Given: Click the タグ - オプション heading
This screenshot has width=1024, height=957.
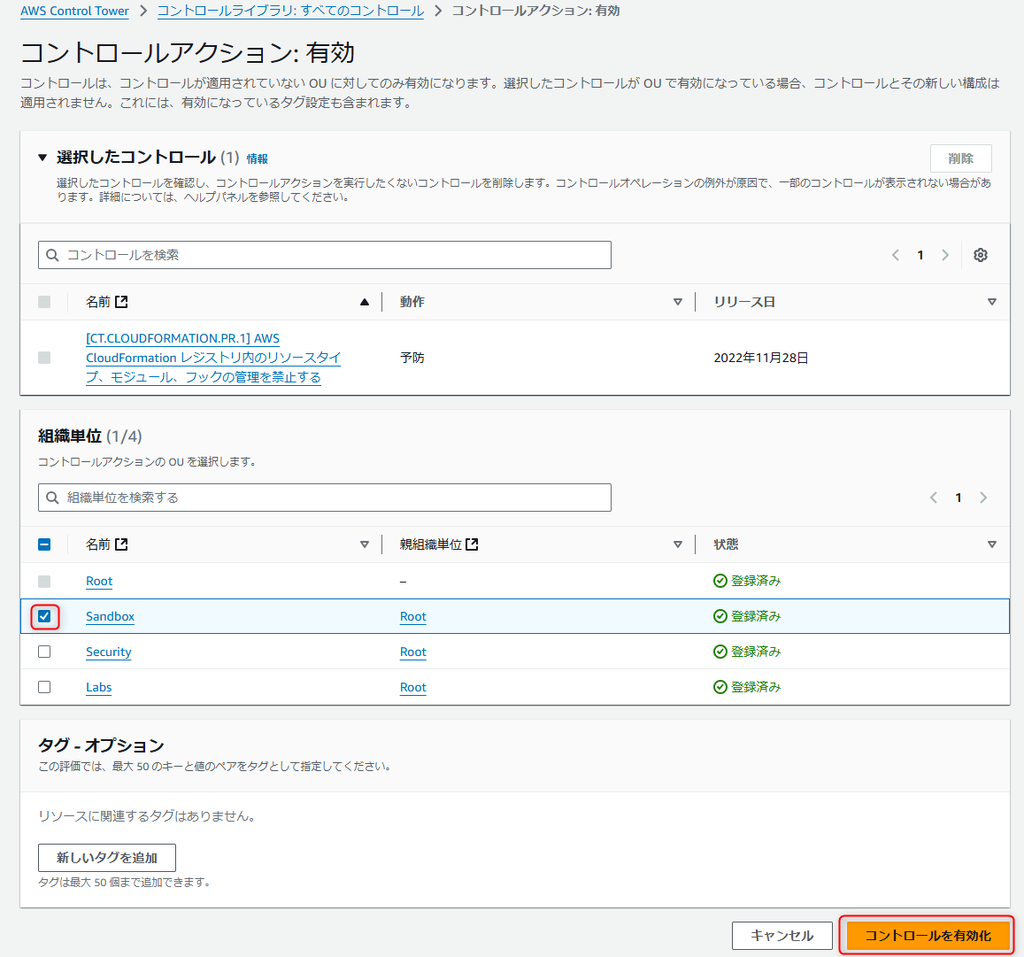Looking at the screenshot, I should tap(101, 745).
